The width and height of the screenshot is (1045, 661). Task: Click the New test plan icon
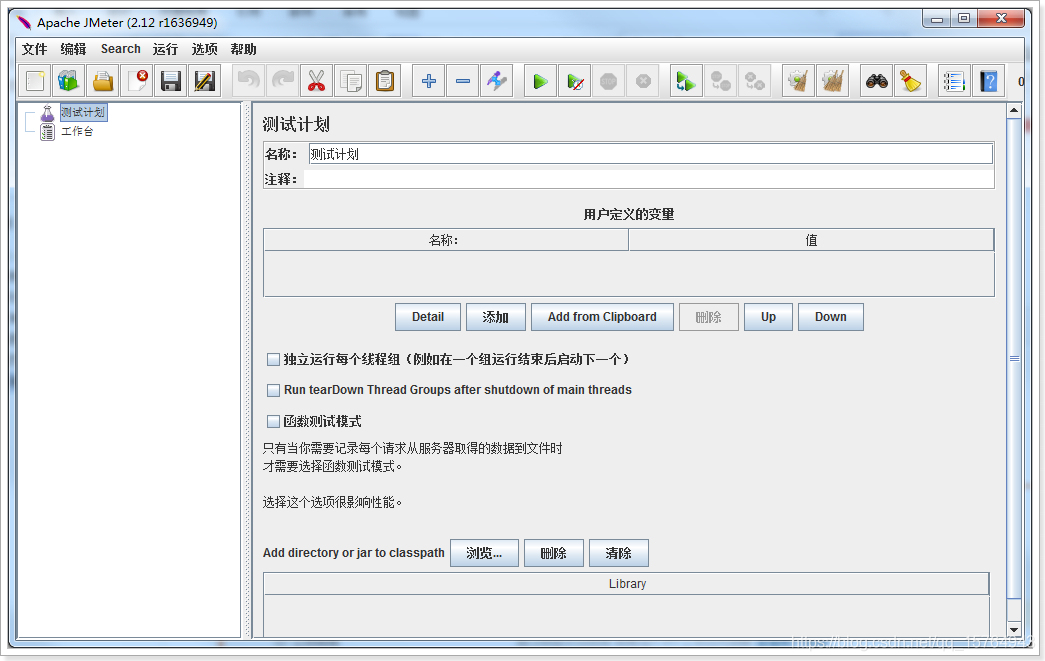(x=35, y=81)
